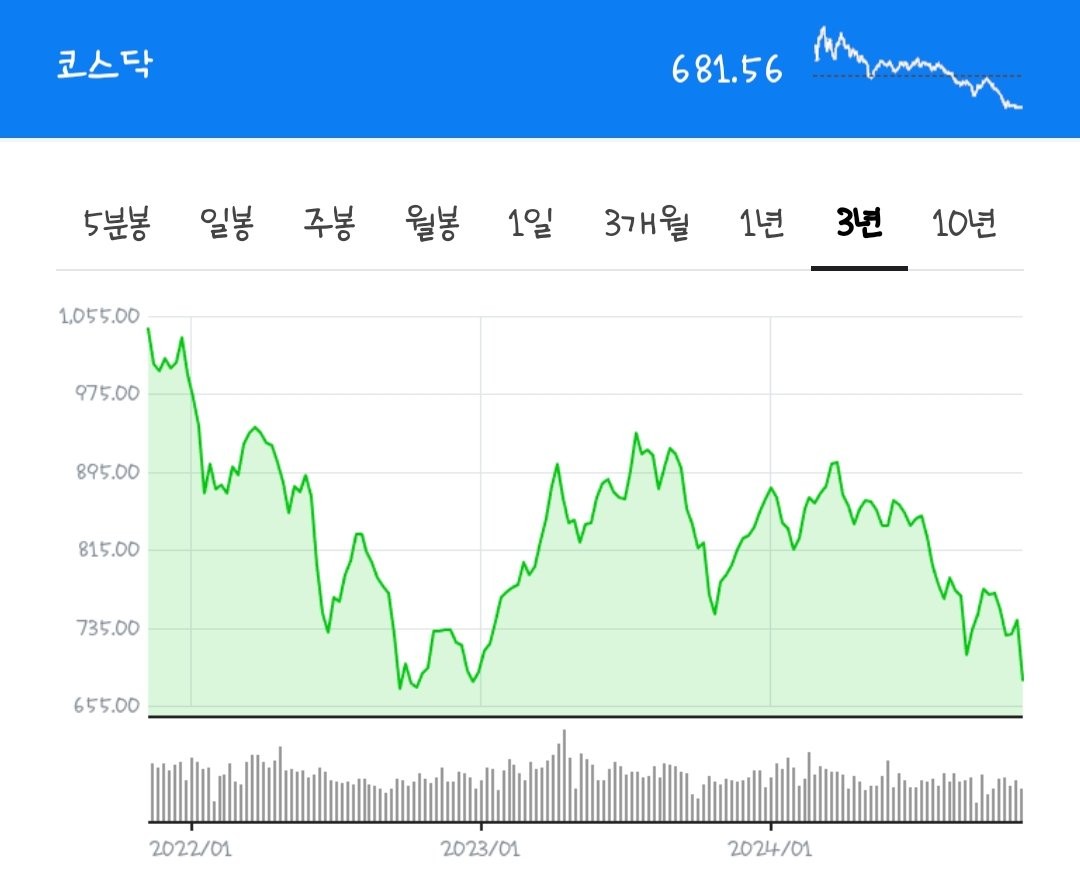
Task: Open the 주봉 chart tab
Action: [329, 223]
